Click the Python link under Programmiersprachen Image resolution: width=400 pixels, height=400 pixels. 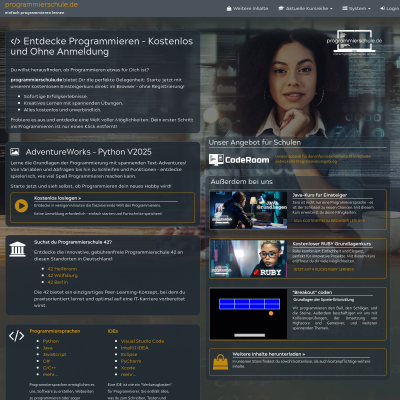tap(51, 341)
